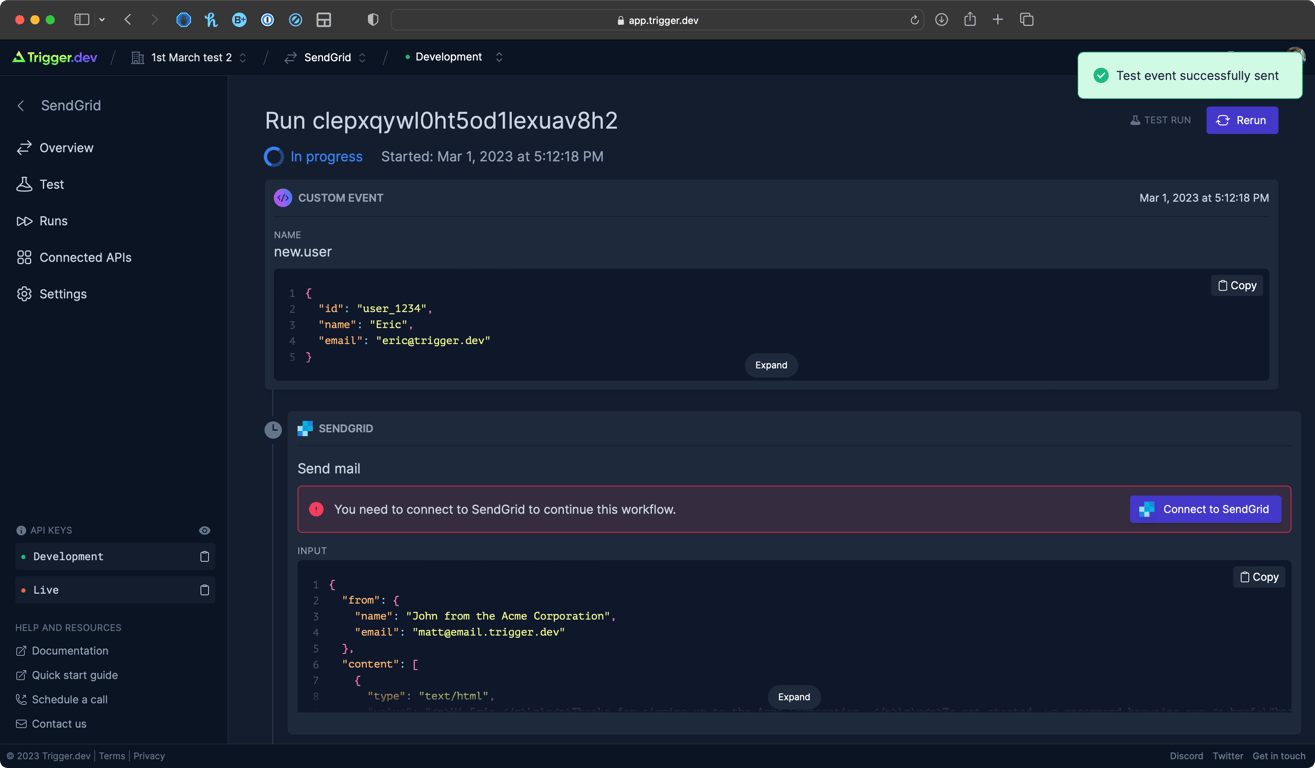
Task: Click the Custom Event code icon
Action: (283, 198)
